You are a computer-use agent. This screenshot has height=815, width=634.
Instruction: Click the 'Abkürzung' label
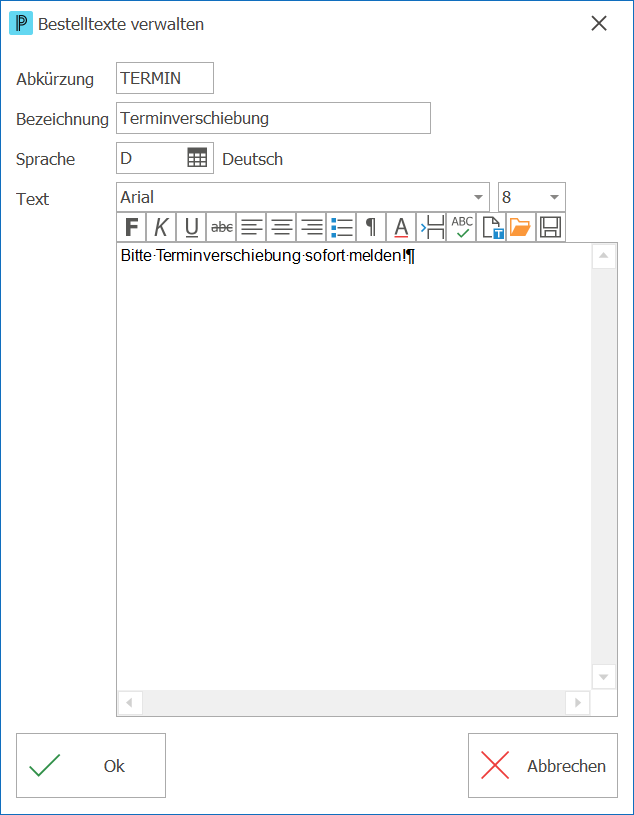(55, 79)
